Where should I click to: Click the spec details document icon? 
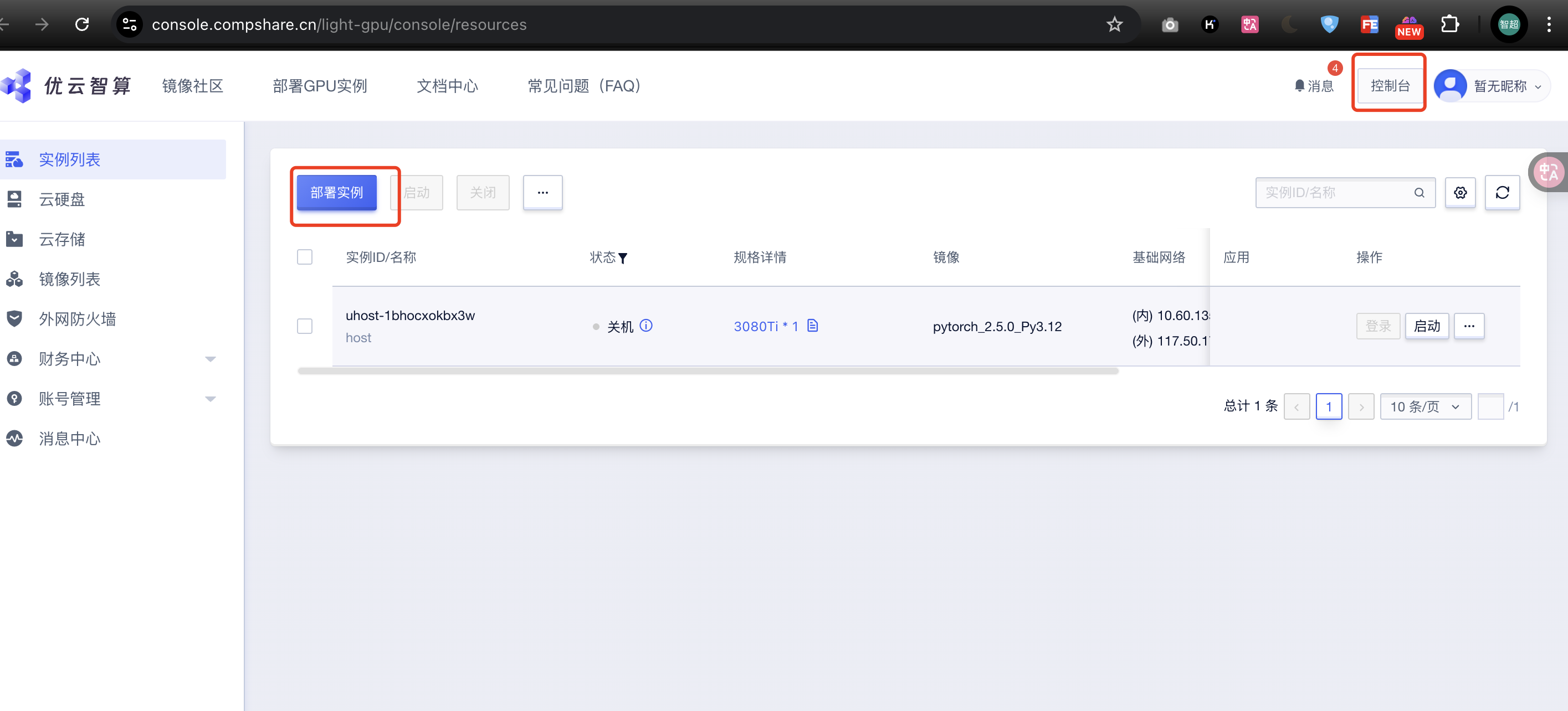[x=812, y=326]
